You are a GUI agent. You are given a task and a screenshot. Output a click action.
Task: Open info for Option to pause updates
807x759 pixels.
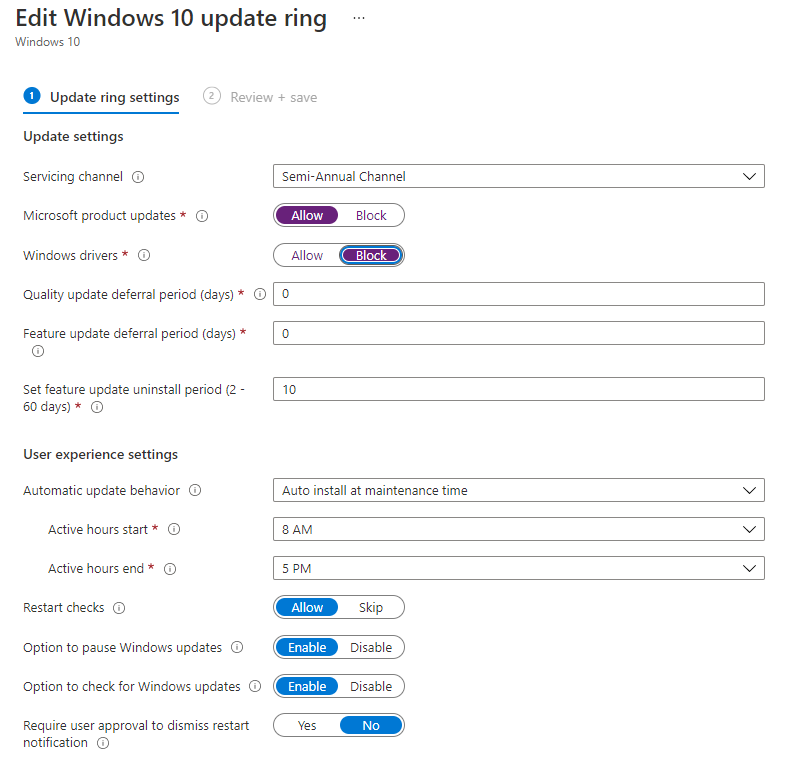tap(237, 647)
